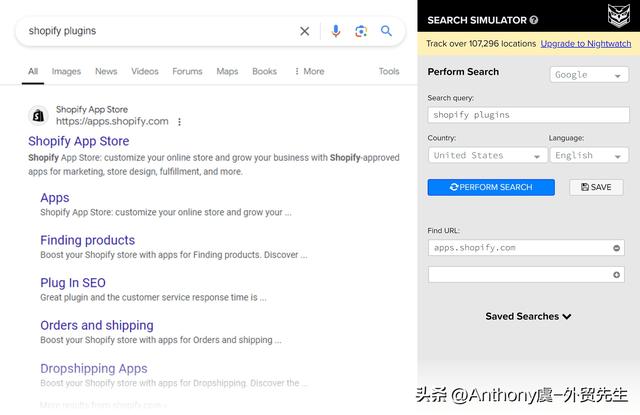The image size is (640, 415).
Task: Open the Country dropdown set to United States
Action: (487, 155)
